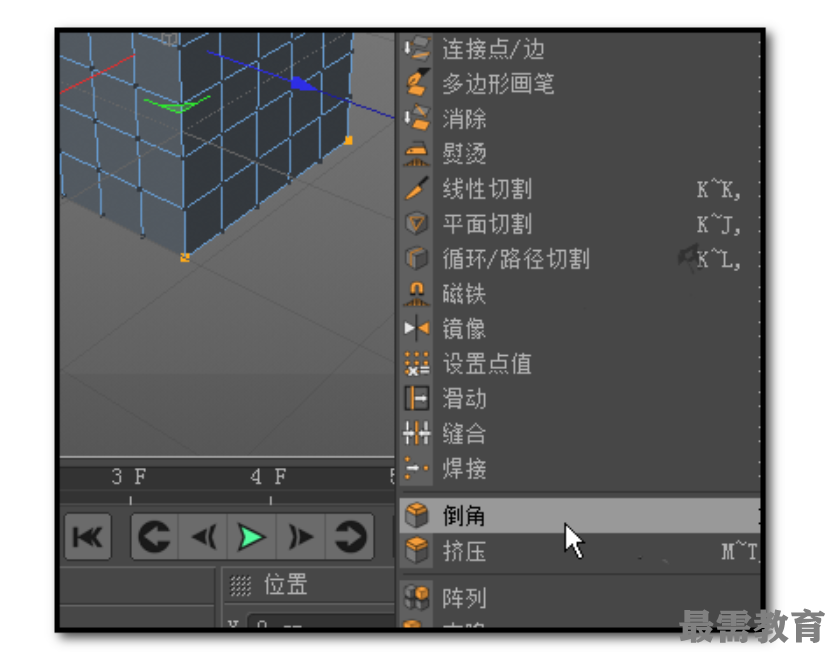The image size is (831, 666).
Task: Pick 焊接 menu entry
Action: (x=580, y=469)
